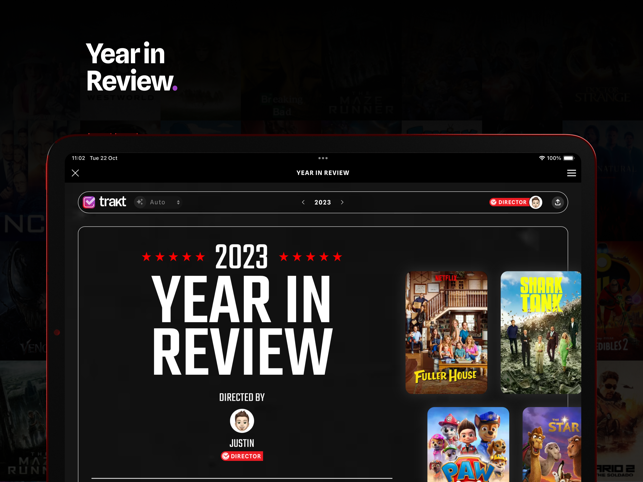Click the 11:02 clock in status bar
643x482 pixels.
pos(78,158)
